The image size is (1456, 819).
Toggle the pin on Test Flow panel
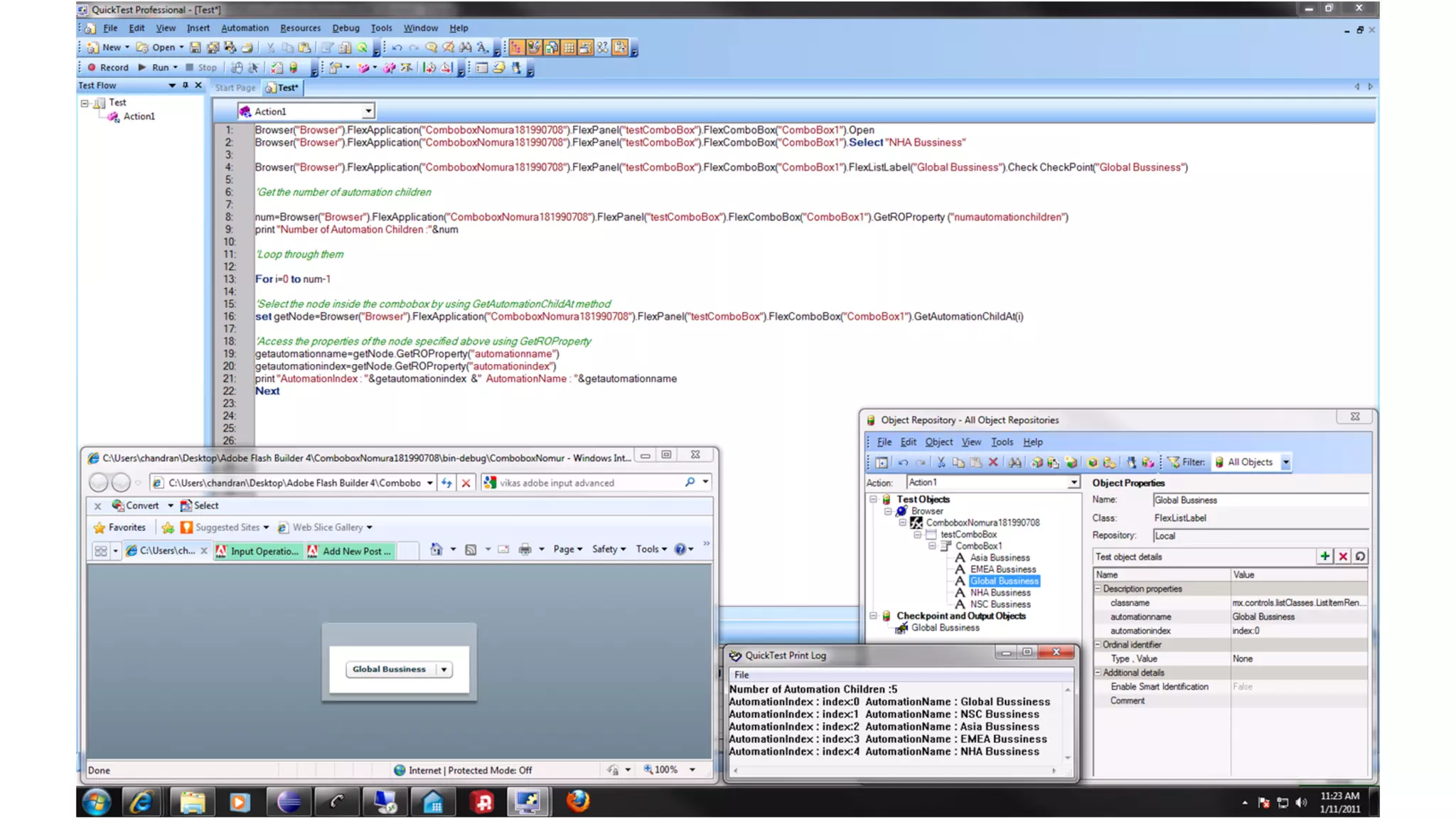click(186, 85)
